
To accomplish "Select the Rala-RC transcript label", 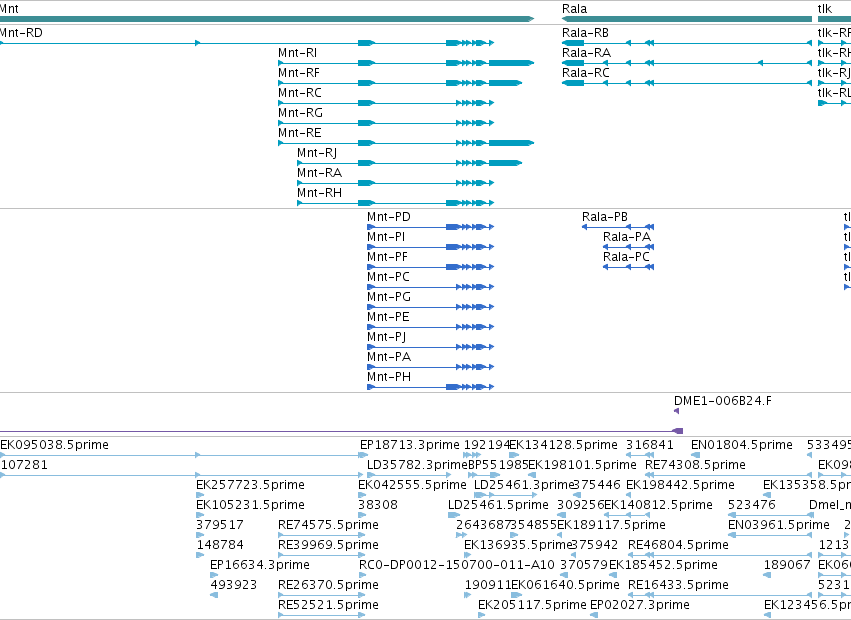I will coord(586,73).
